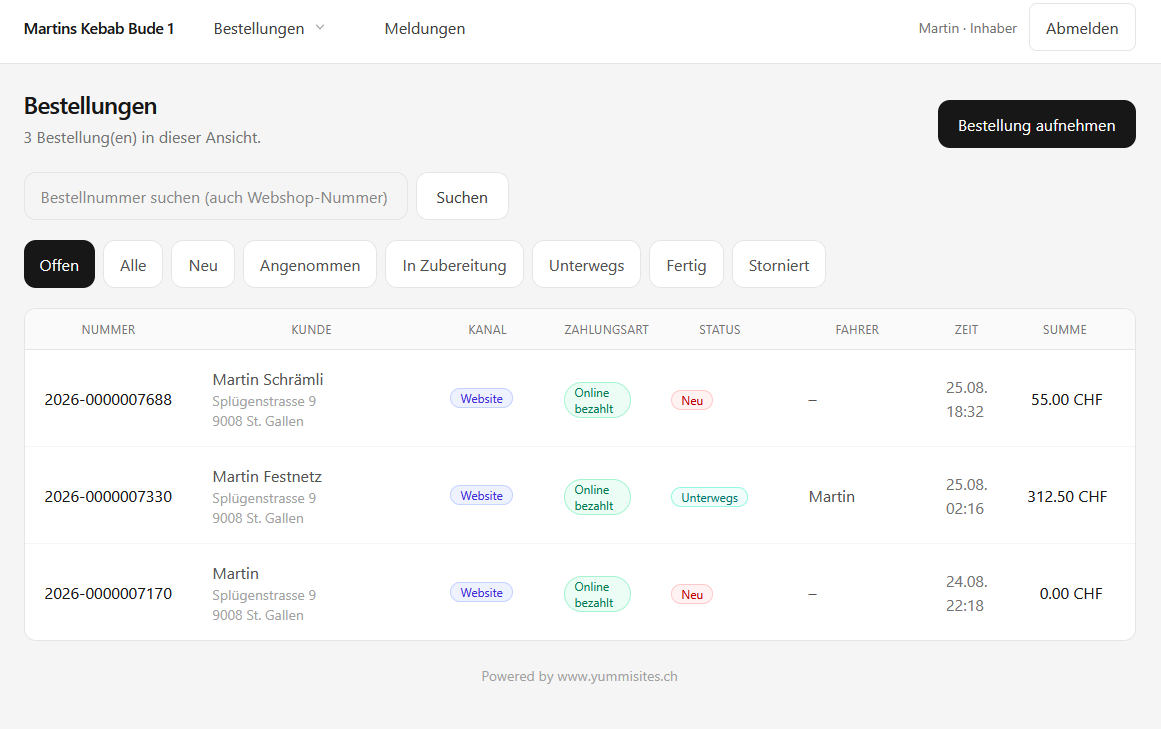The image size is (1161, 729).
Task: Click the 3 Bestellung(en) in dieser Ansicht text
Action: tap(142, 138)
